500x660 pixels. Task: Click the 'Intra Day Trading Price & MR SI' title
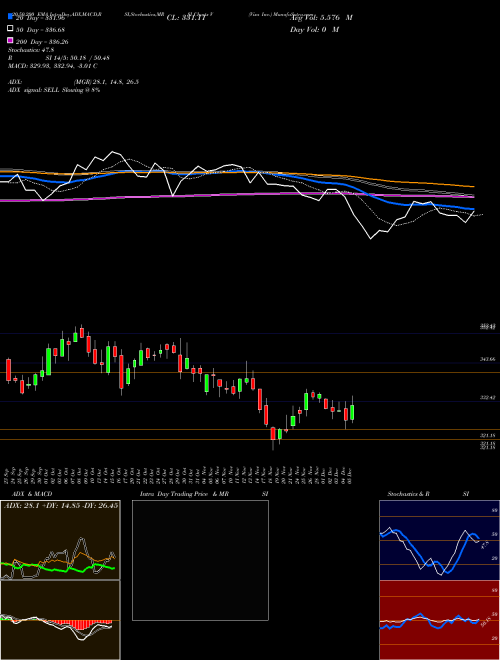[x=204, y=494]
